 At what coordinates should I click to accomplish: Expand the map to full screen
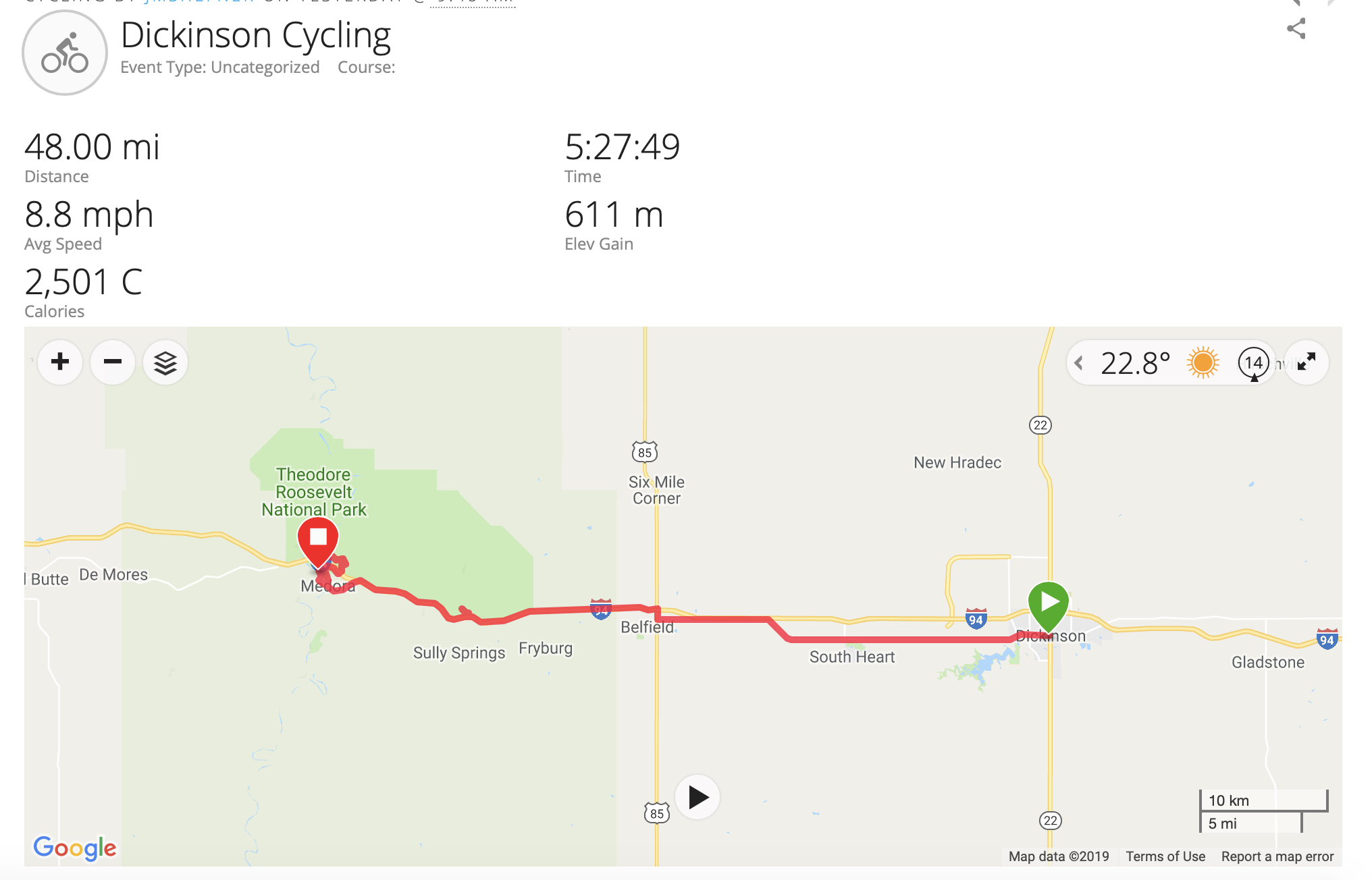[x=1307, y=362]
